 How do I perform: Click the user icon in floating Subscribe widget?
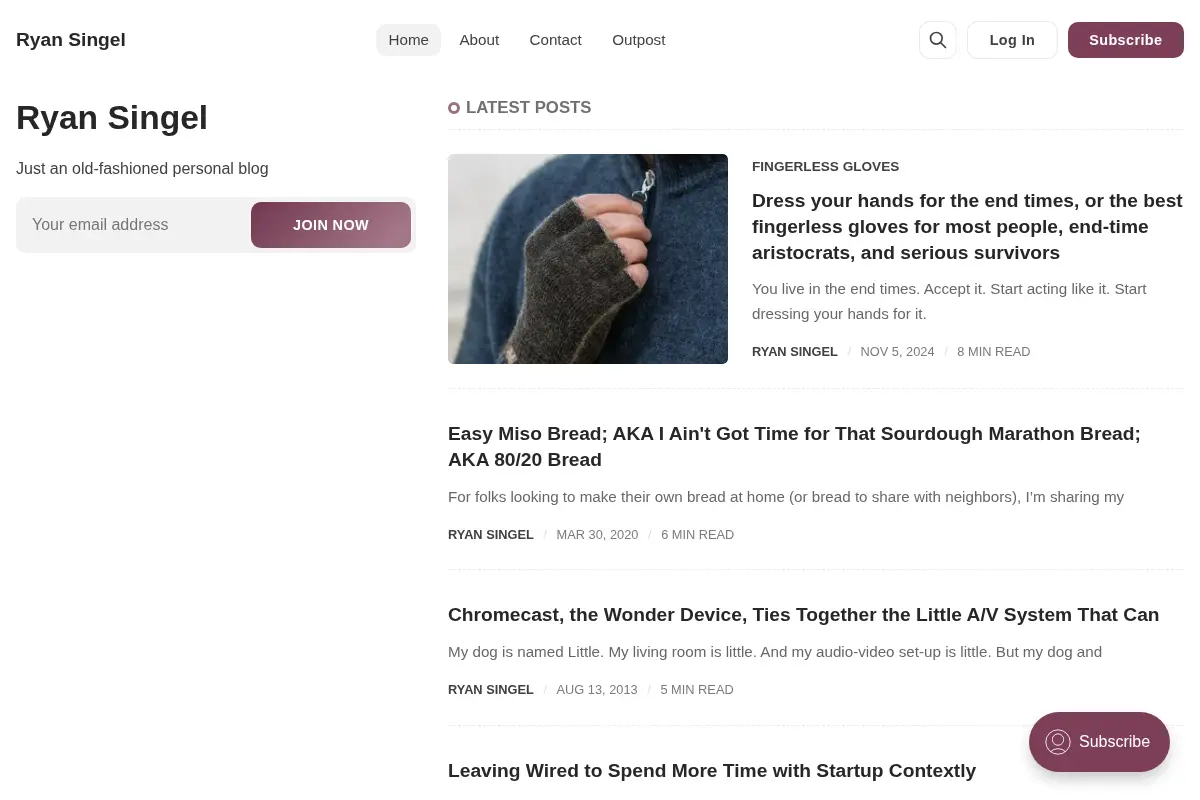tap(1058, 742)
